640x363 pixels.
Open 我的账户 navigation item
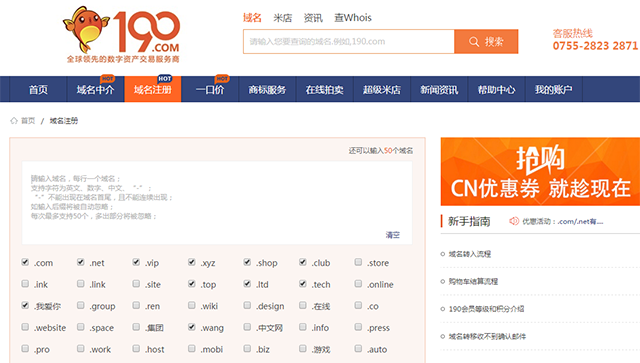(x=554, y=89)
